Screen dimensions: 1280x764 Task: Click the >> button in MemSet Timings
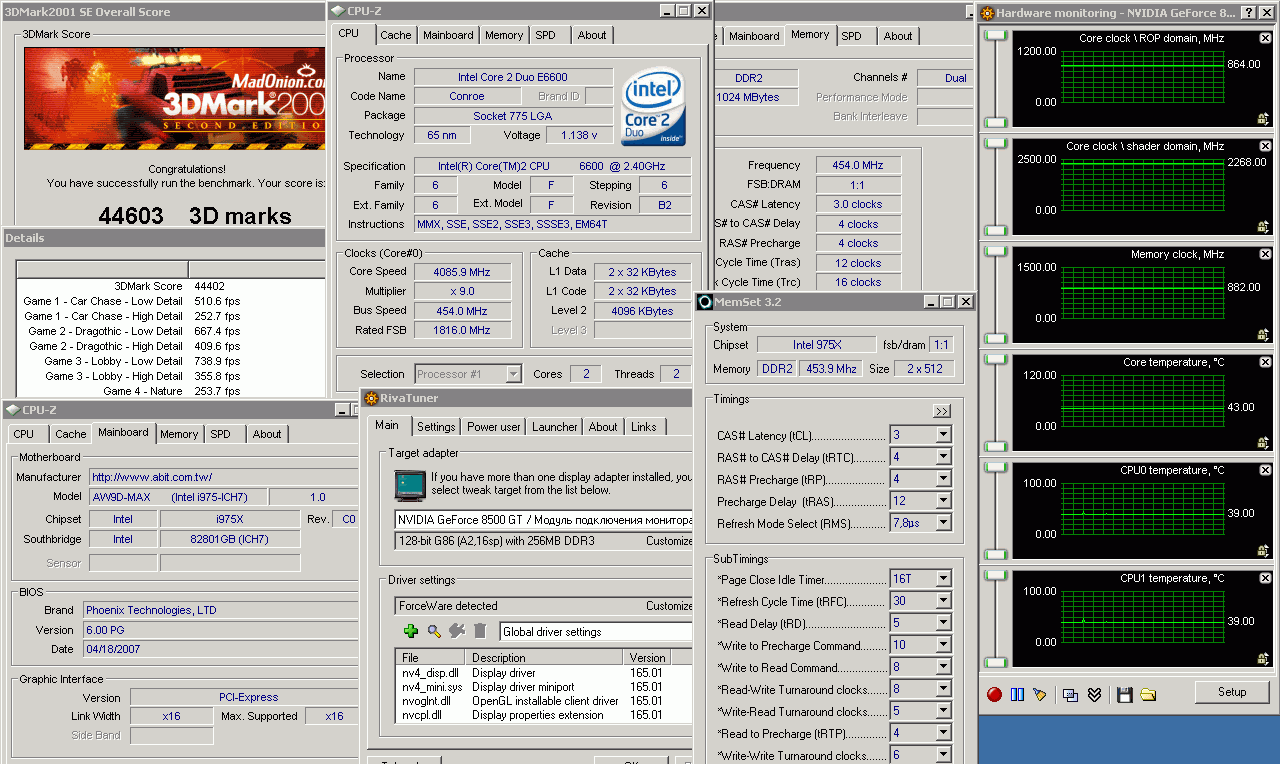pyautogui.click(x=942, y=411)
